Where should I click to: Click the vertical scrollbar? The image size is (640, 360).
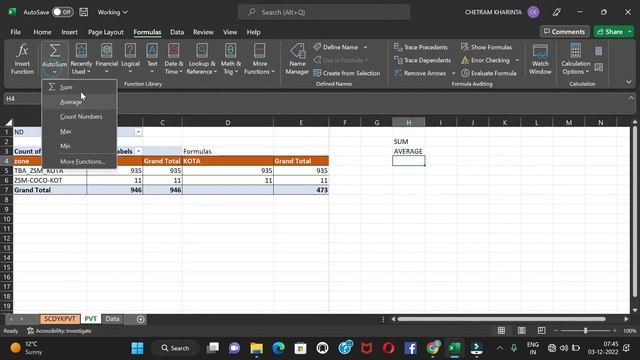pyautogui.click(x=635, y=211)
